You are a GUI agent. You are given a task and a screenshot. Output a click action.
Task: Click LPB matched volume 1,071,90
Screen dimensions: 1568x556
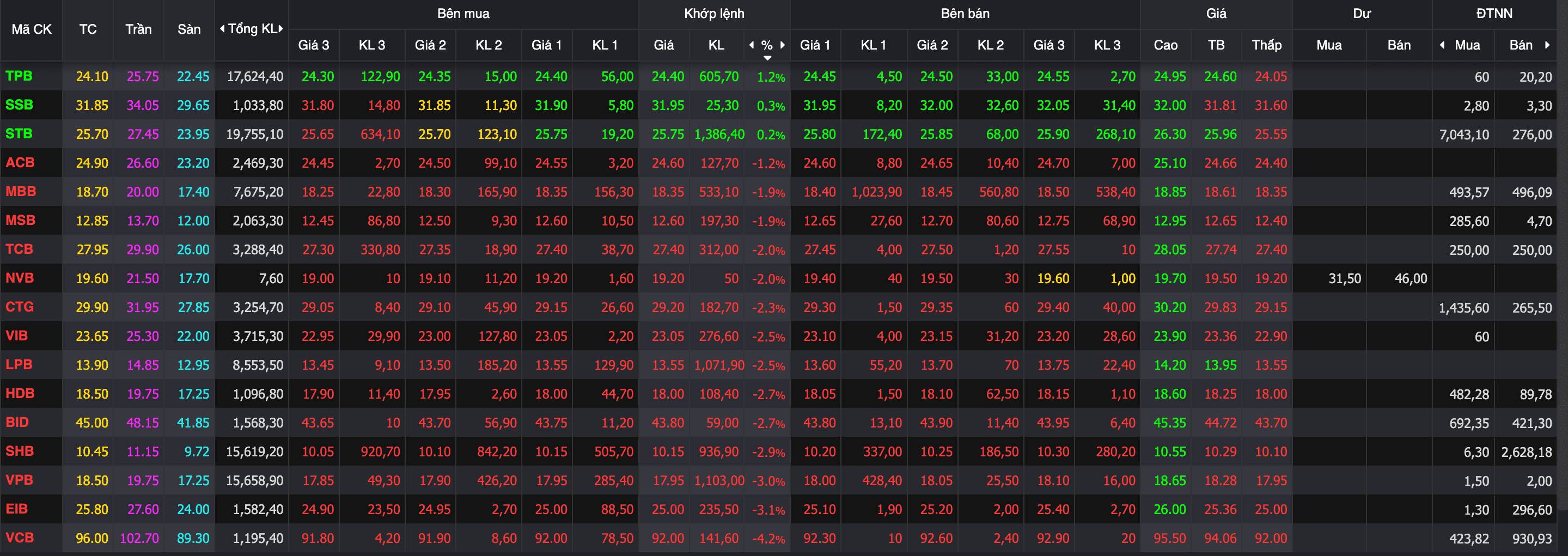click(719, 365)
